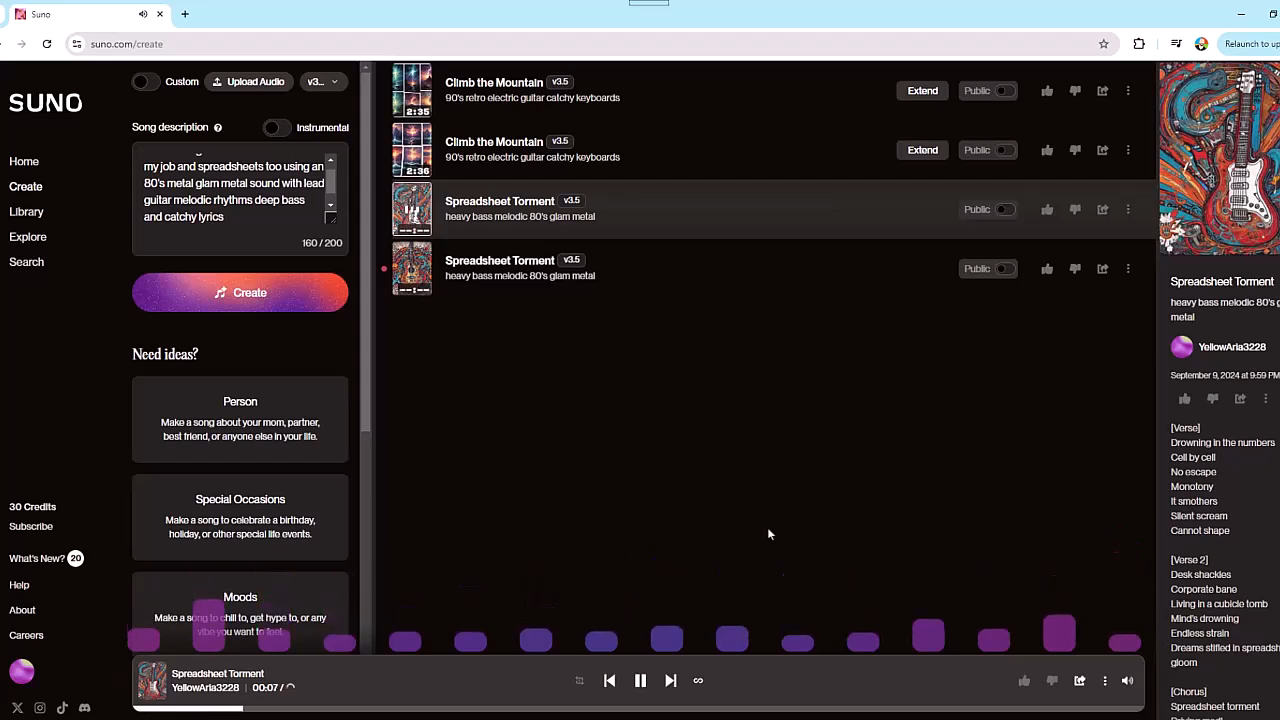Share the second Climb the Mountain song

pos(1102,150)
